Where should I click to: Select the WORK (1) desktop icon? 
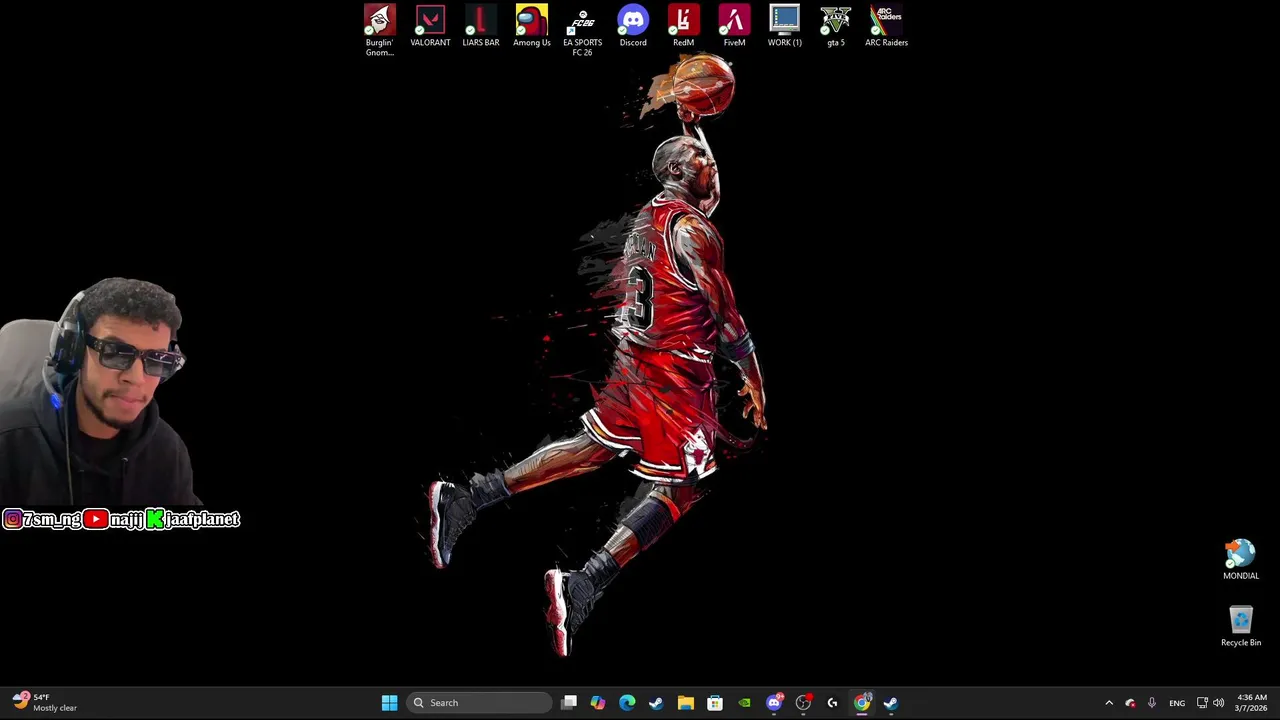785,26
